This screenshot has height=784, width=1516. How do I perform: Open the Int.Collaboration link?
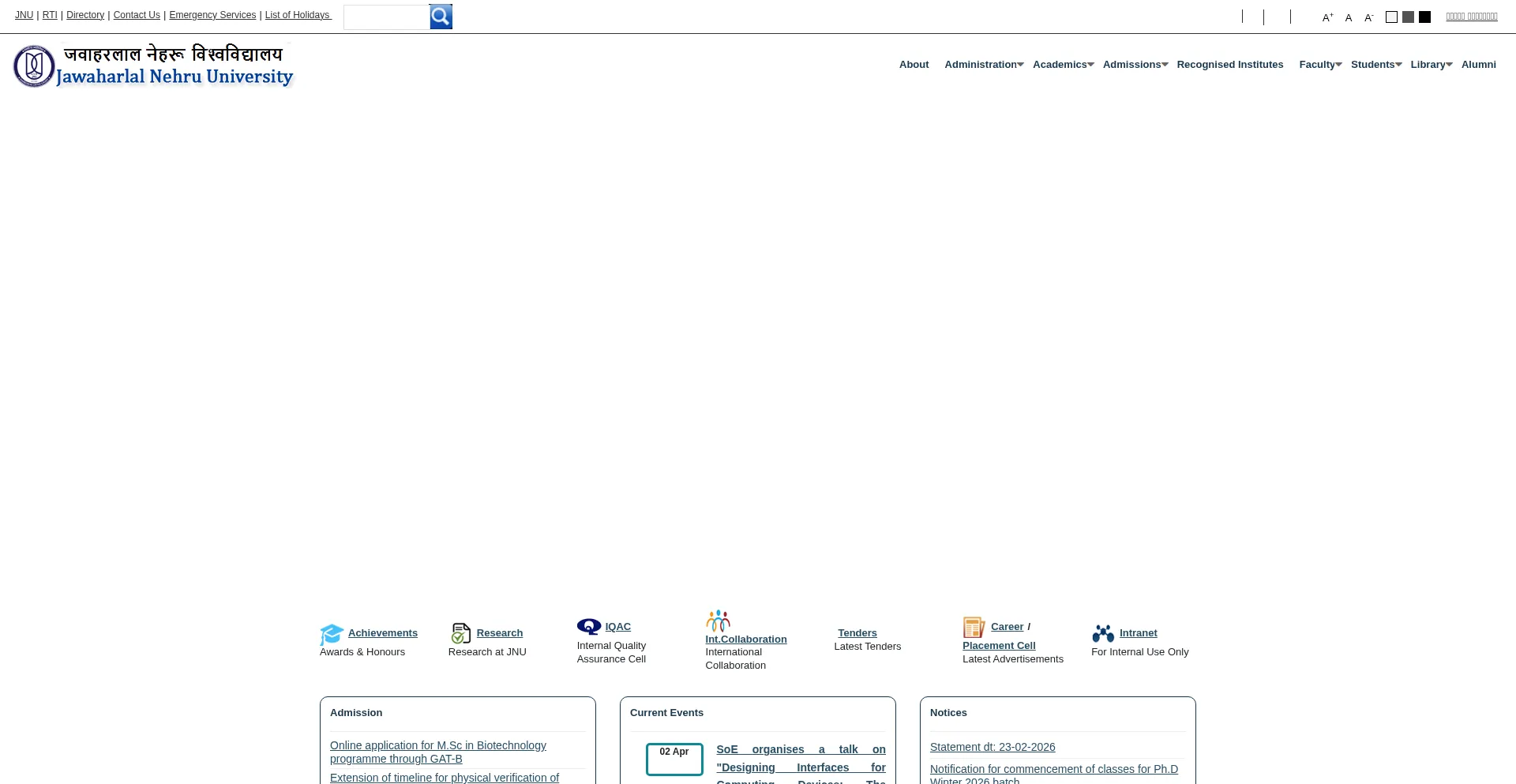pyautogui.click(x=746, y=640)
